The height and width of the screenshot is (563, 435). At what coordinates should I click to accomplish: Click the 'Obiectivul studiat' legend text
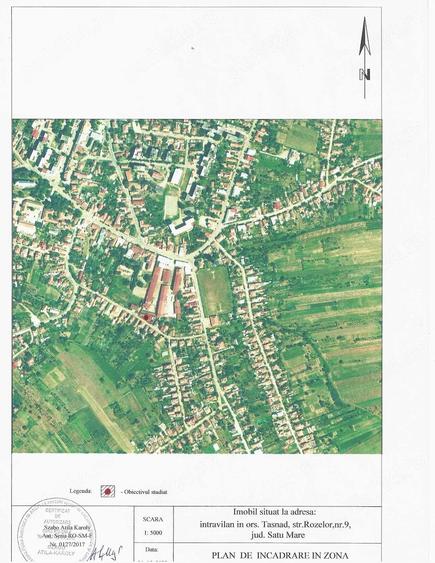[x=145, y=492]
